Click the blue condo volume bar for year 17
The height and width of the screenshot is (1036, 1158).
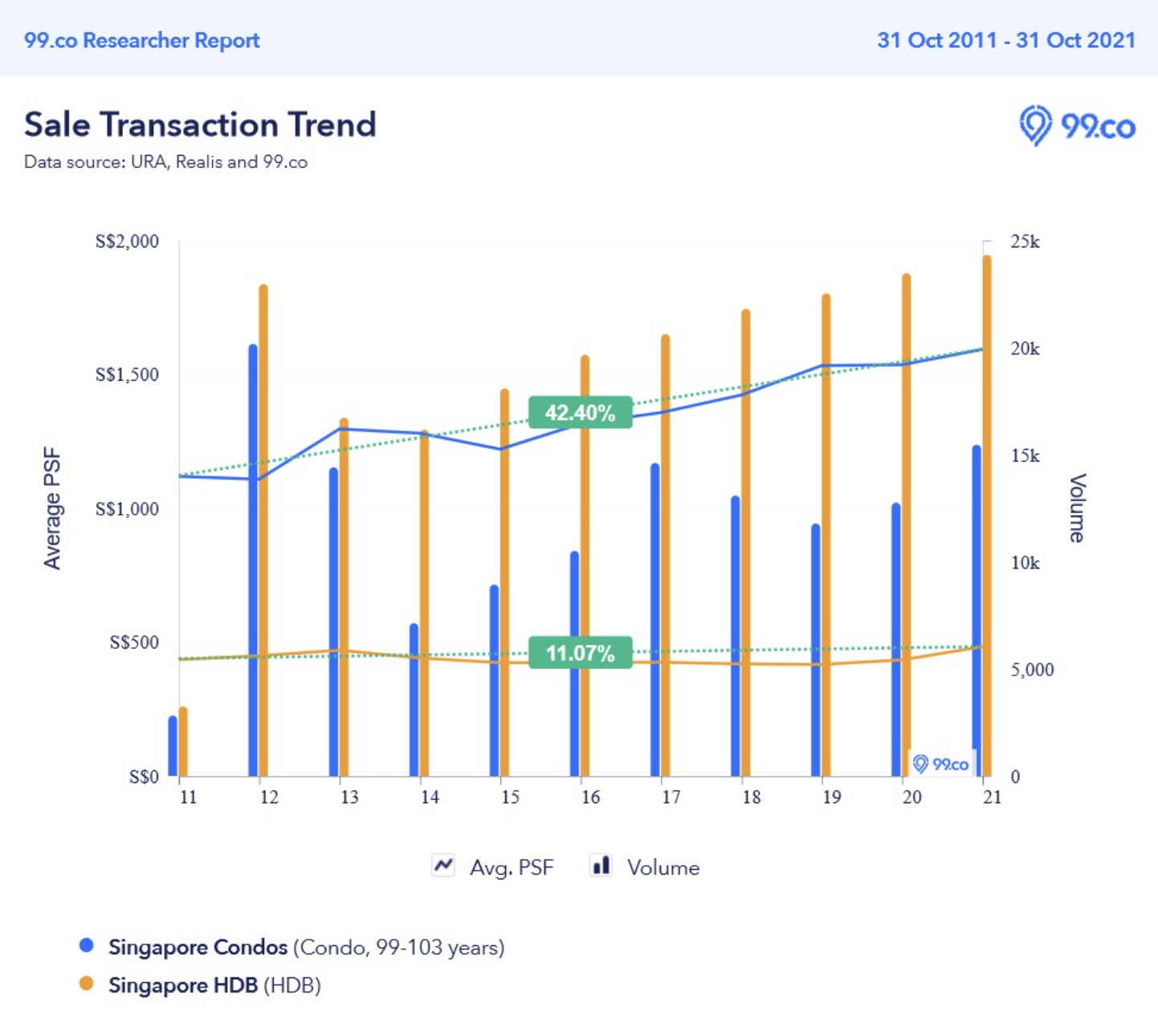tap(655, 618)
